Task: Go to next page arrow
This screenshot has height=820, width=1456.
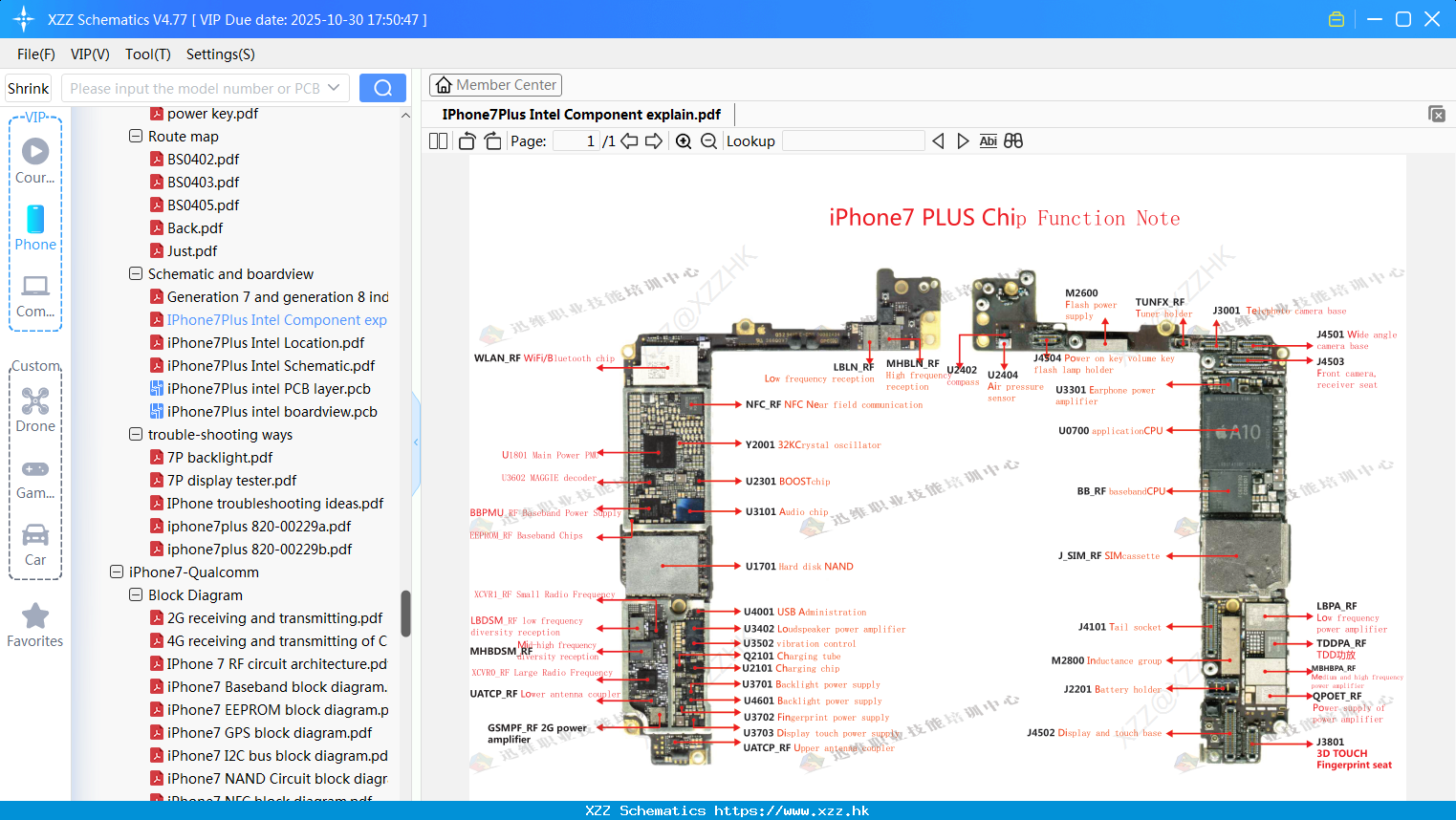Action: tap(654, 141)
